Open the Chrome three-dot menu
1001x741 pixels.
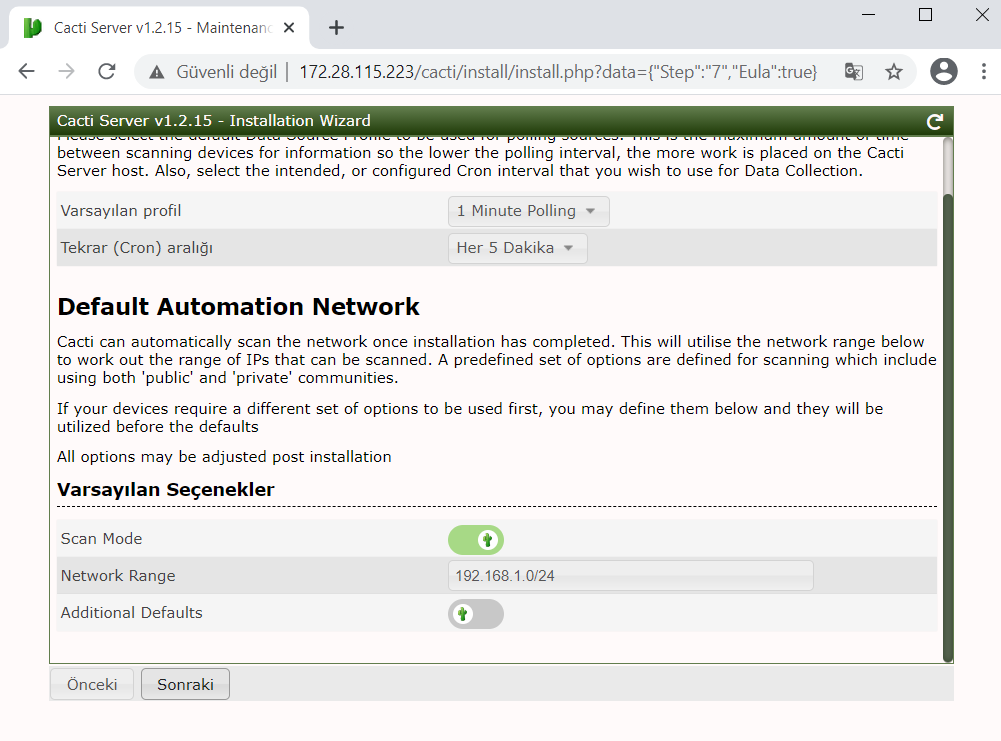[983, 71]
